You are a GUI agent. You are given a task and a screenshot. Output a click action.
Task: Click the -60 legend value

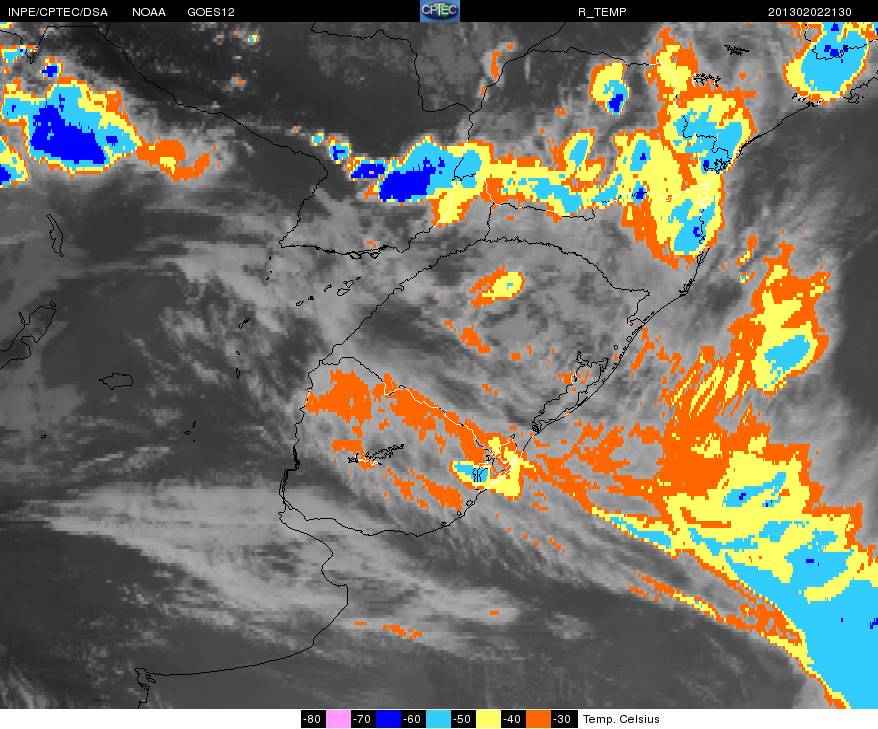click(x=413, y=719)
